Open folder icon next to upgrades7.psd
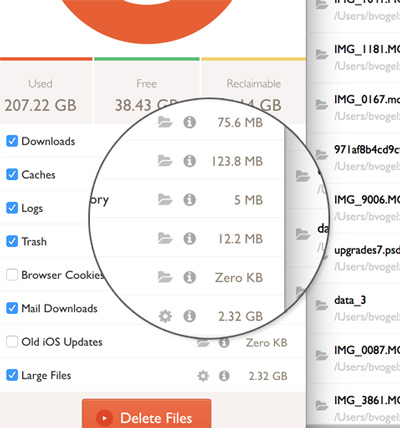 click(322, 255)
